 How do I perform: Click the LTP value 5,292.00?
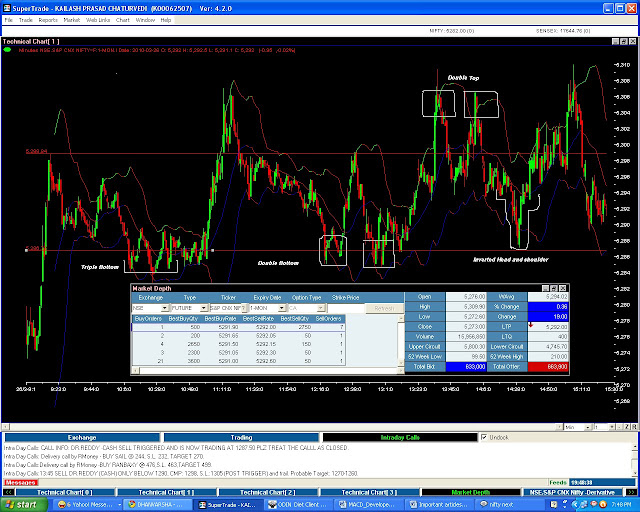click(x=548, y=327)
